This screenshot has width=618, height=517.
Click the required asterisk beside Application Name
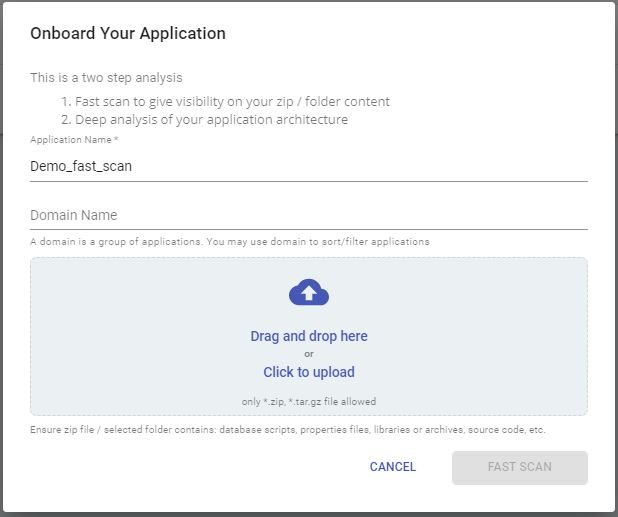(x=116, y=139)
